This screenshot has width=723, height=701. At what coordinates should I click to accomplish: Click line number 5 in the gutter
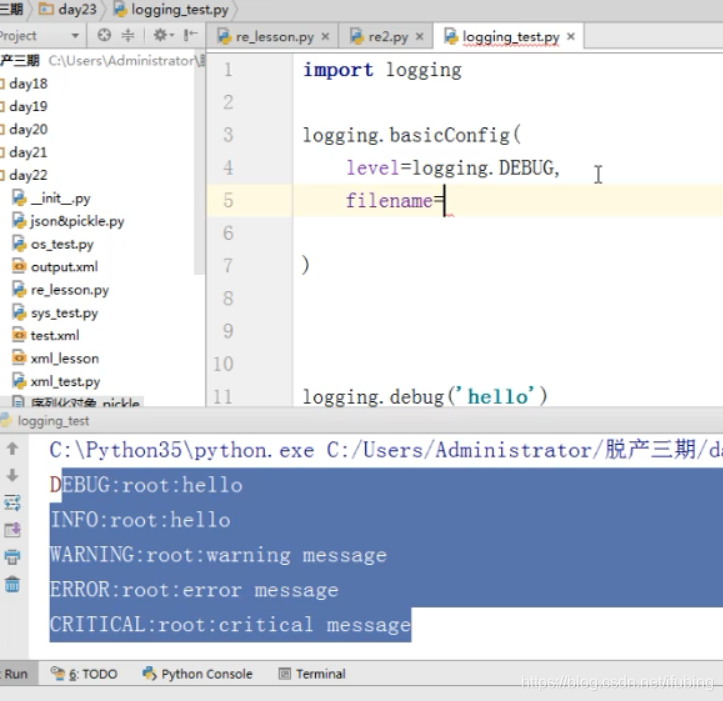click(228, 201)
